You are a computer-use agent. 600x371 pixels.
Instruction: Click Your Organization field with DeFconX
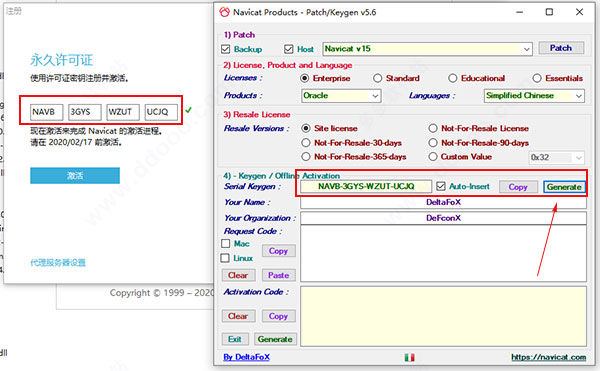tap(443, 218)
